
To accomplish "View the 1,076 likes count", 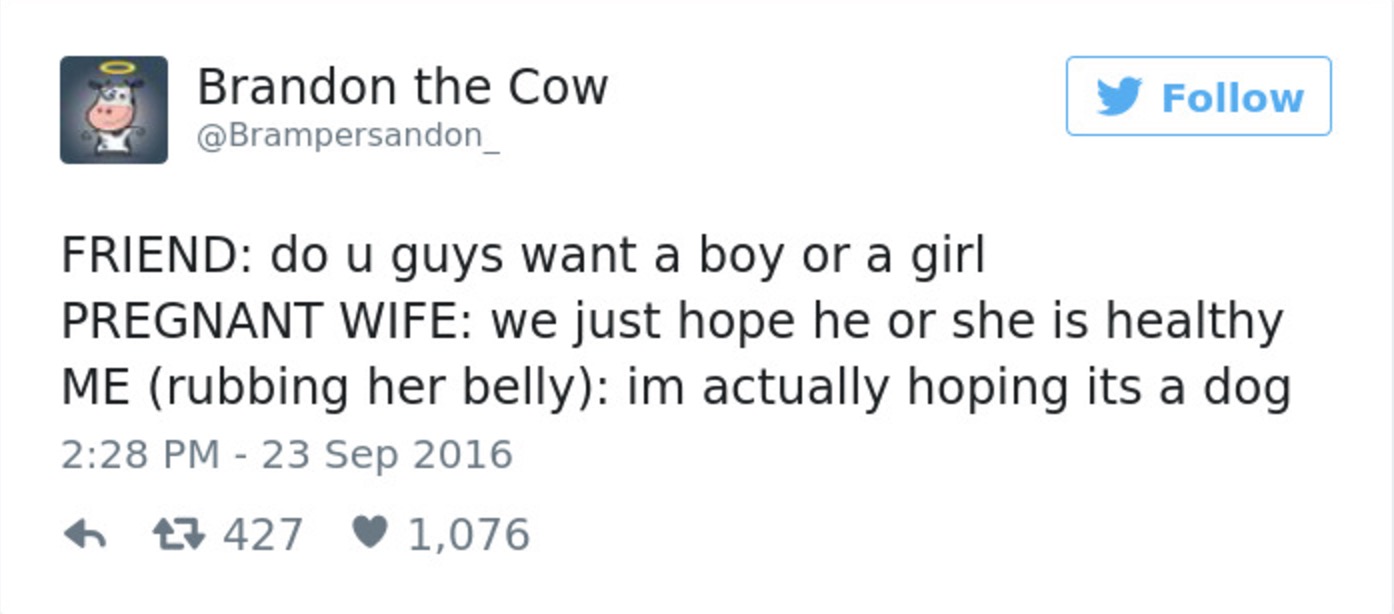I will [468, 535].
